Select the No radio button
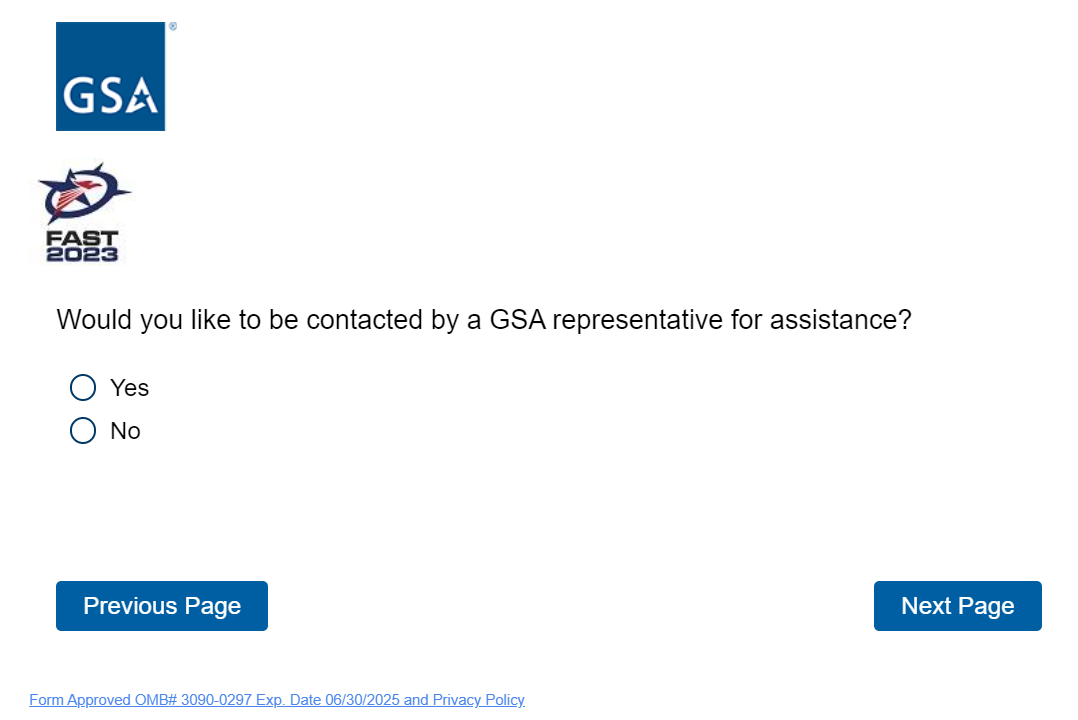The height and width of the screenshot is (720, 1078). pos(83,431)
